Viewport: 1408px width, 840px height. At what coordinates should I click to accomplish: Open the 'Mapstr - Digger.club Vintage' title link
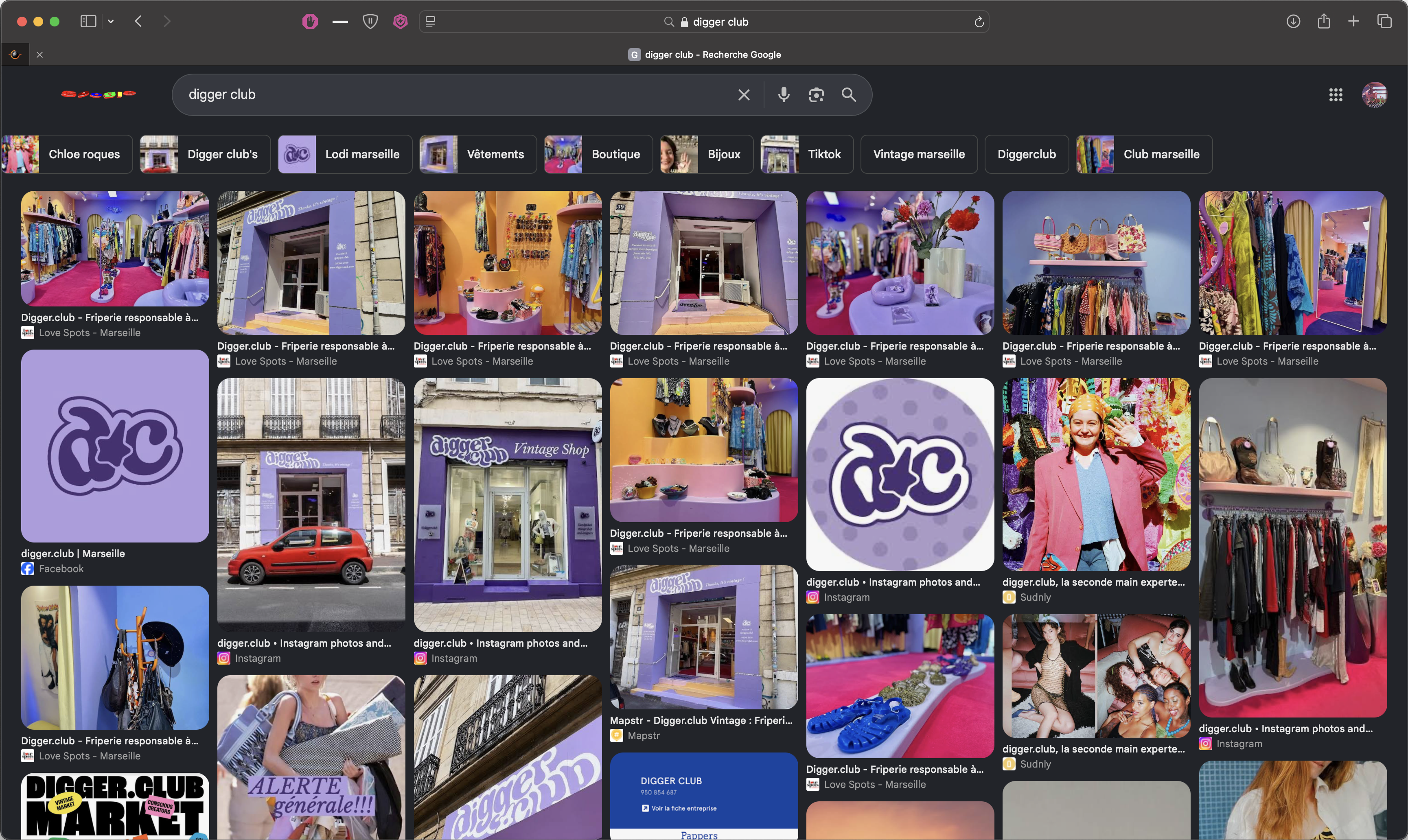tap(701, 721)
